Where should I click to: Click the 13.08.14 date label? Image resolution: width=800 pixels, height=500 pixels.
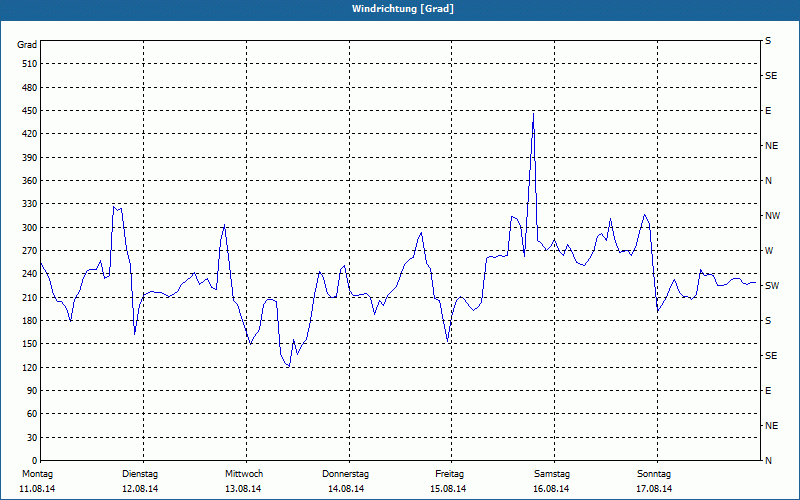coord(243,489)
